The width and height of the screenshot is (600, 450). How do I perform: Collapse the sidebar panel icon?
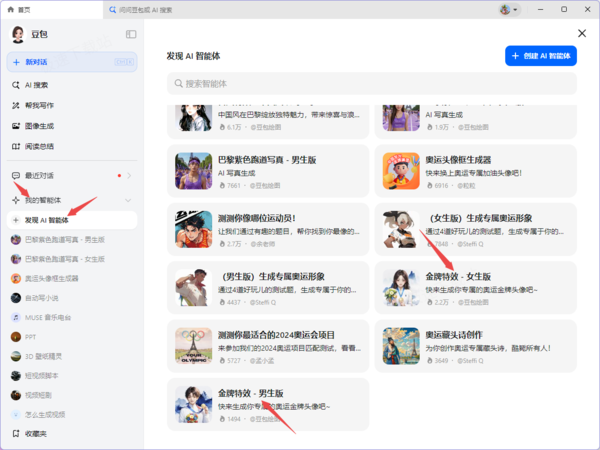131,34
